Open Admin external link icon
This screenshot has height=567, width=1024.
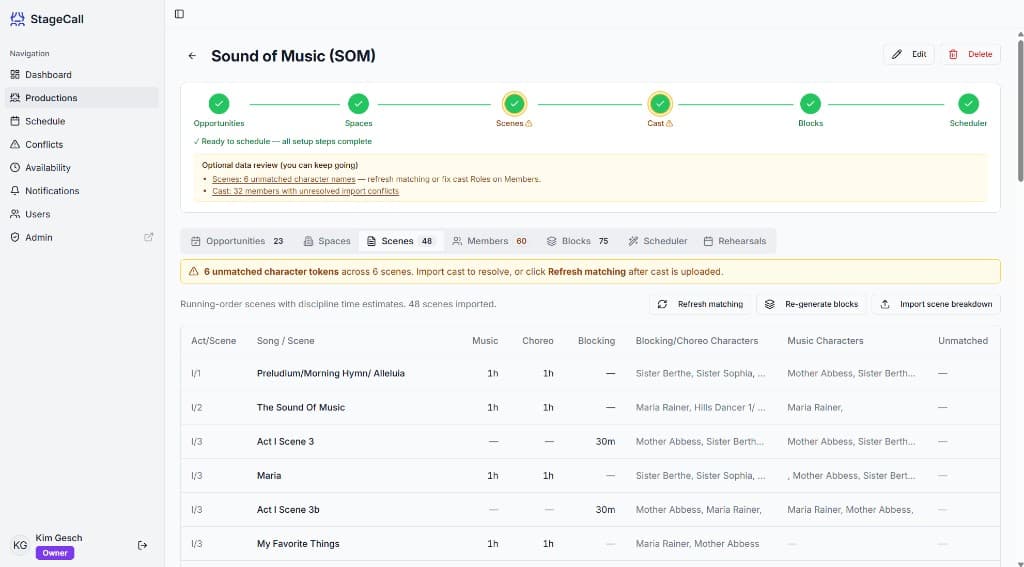tap(148, 237)
